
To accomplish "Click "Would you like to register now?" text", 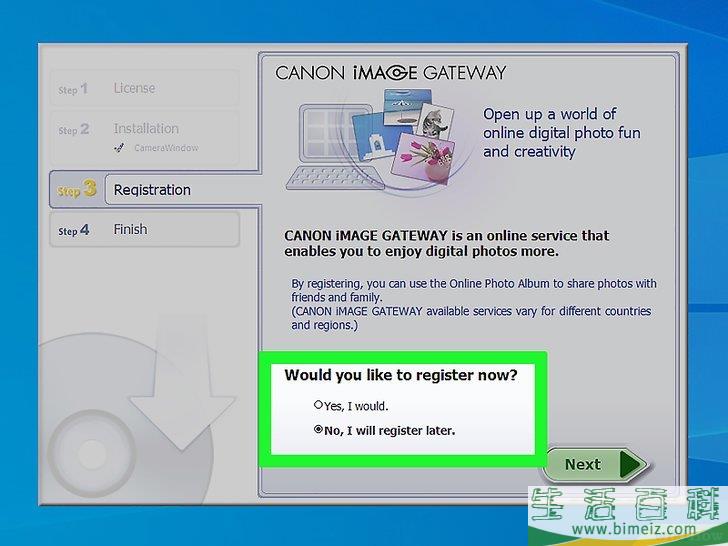I will click(401, 375).
